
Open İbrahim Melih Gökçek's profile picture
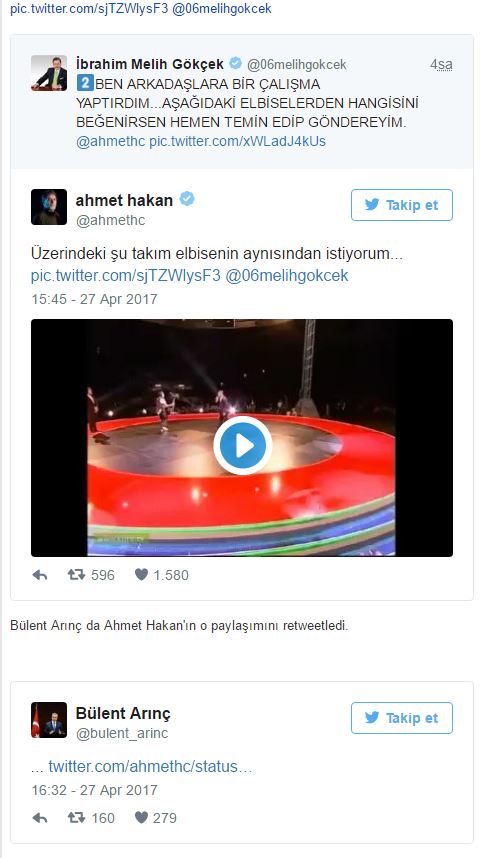(x=49, y=73)
